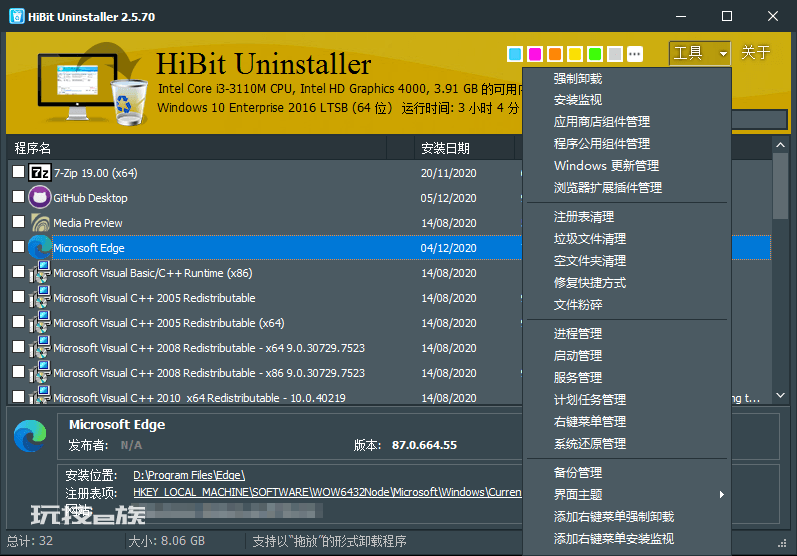
Task: Click the list scrollbar down arrow
Action: [x=780, y=395]
